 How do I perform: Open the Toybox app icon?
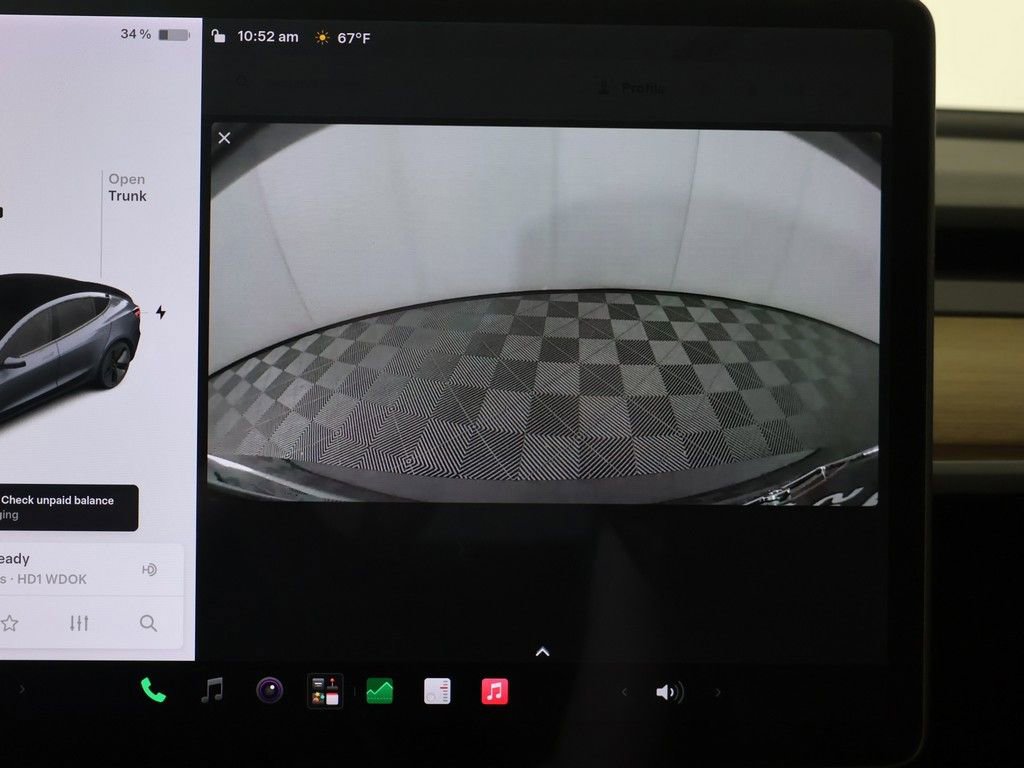325,691
